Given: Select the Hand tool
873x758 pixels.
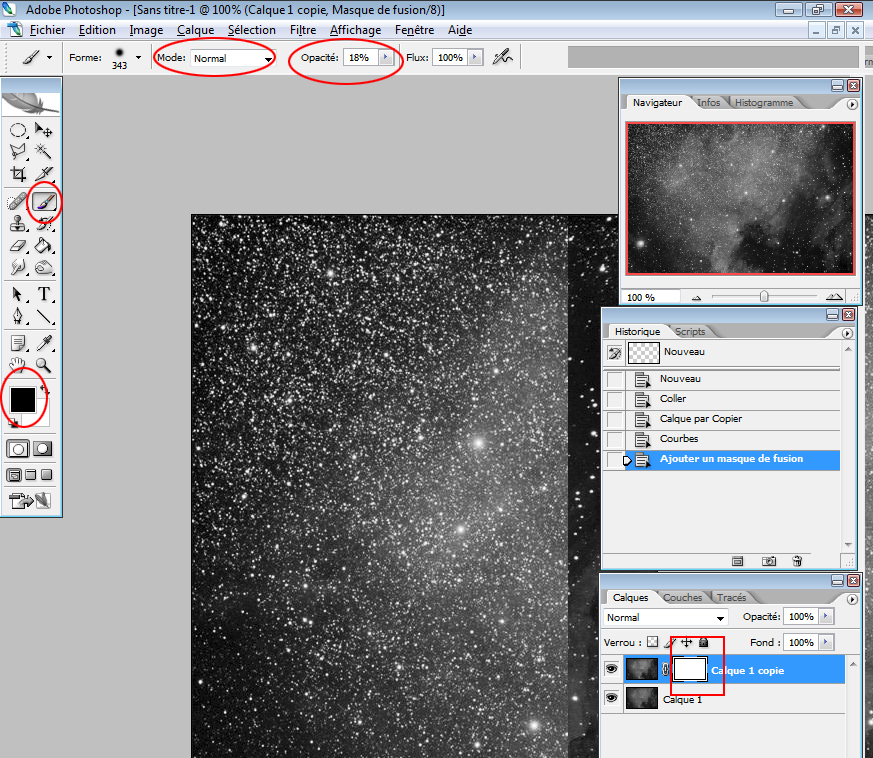Looking at the screenshot, I should pos(18,365).
